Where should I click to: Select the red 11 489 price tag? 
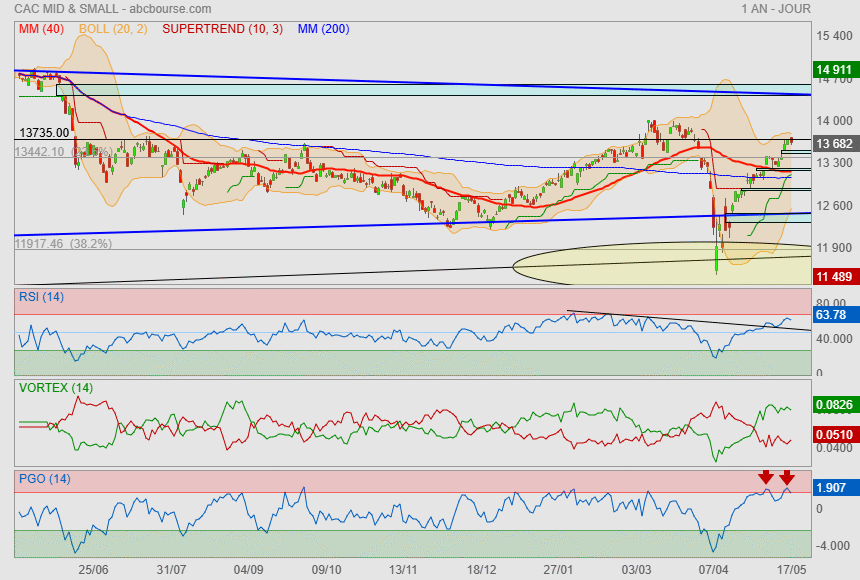point(834,277)
